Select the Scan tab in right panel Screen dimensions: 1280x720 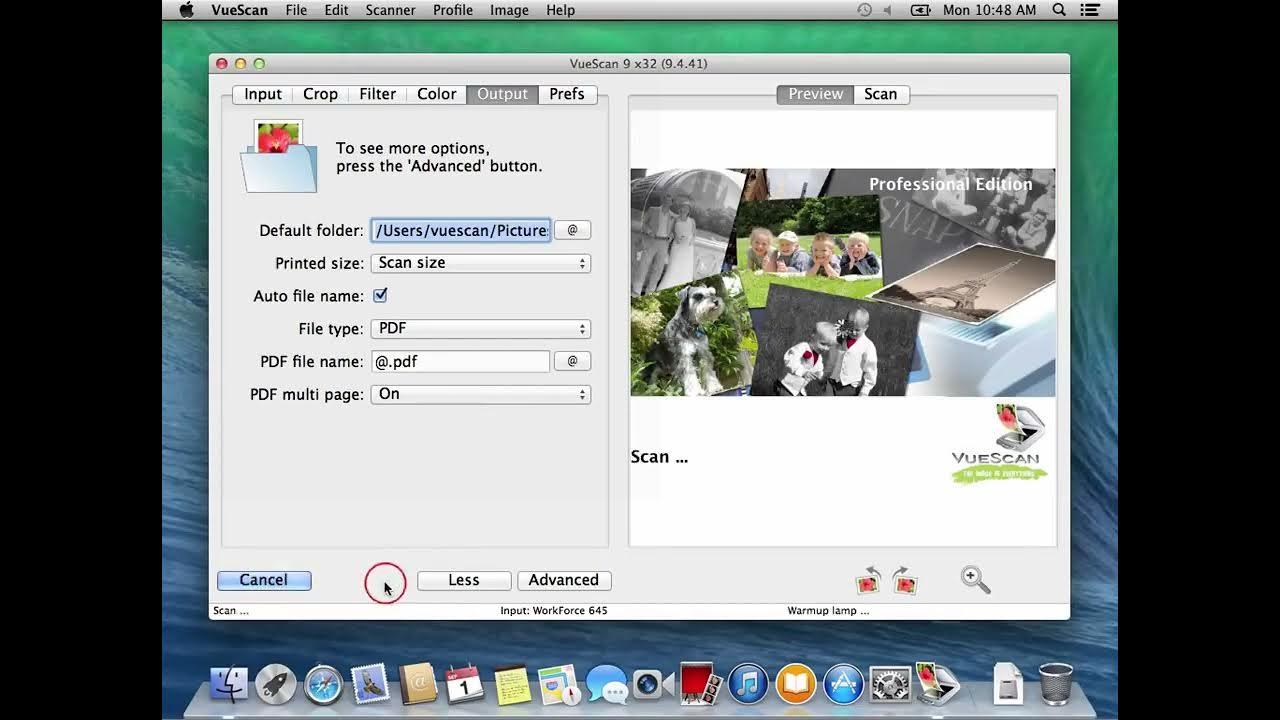[x=881, y=94]
